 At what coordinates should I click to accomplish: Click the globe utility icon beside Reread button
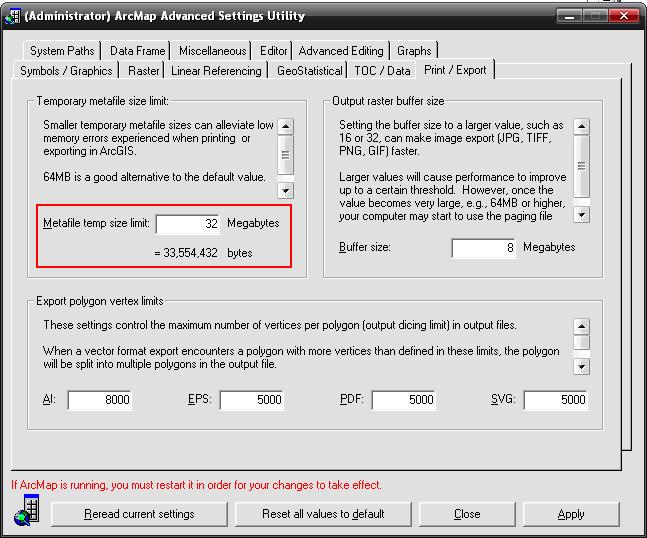(x=27, y=510)
